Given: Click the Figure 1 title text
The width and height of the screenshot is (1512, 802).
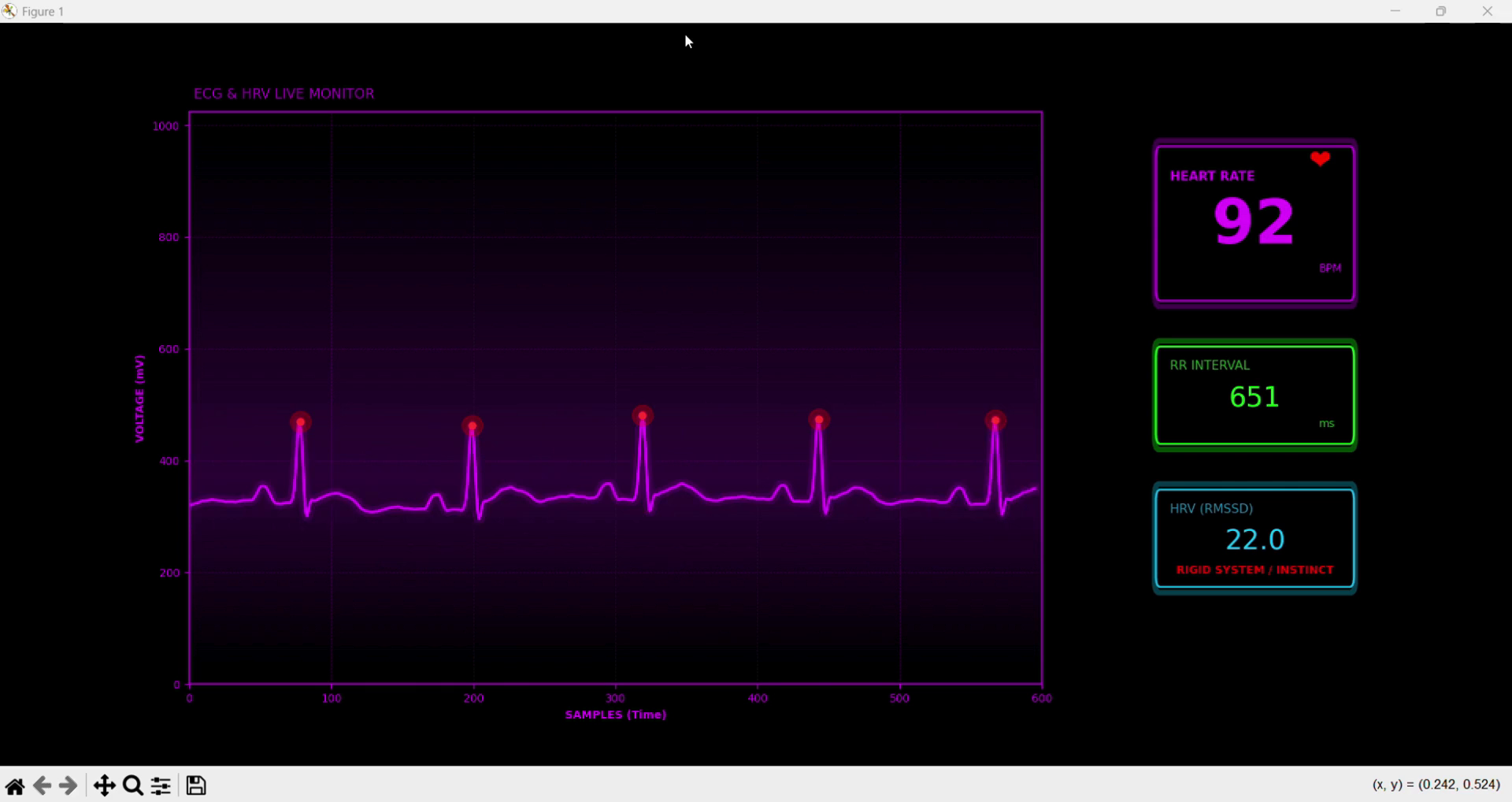Looking at the screenshot, I should [43, 11].
